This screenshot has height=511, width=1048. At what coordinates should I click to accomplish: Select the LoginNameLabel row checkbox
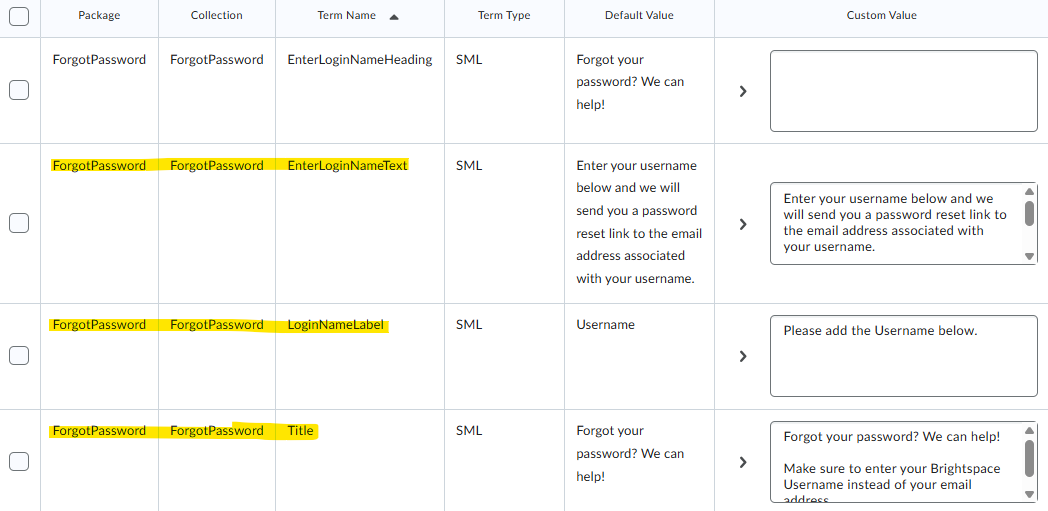[19, 355]
